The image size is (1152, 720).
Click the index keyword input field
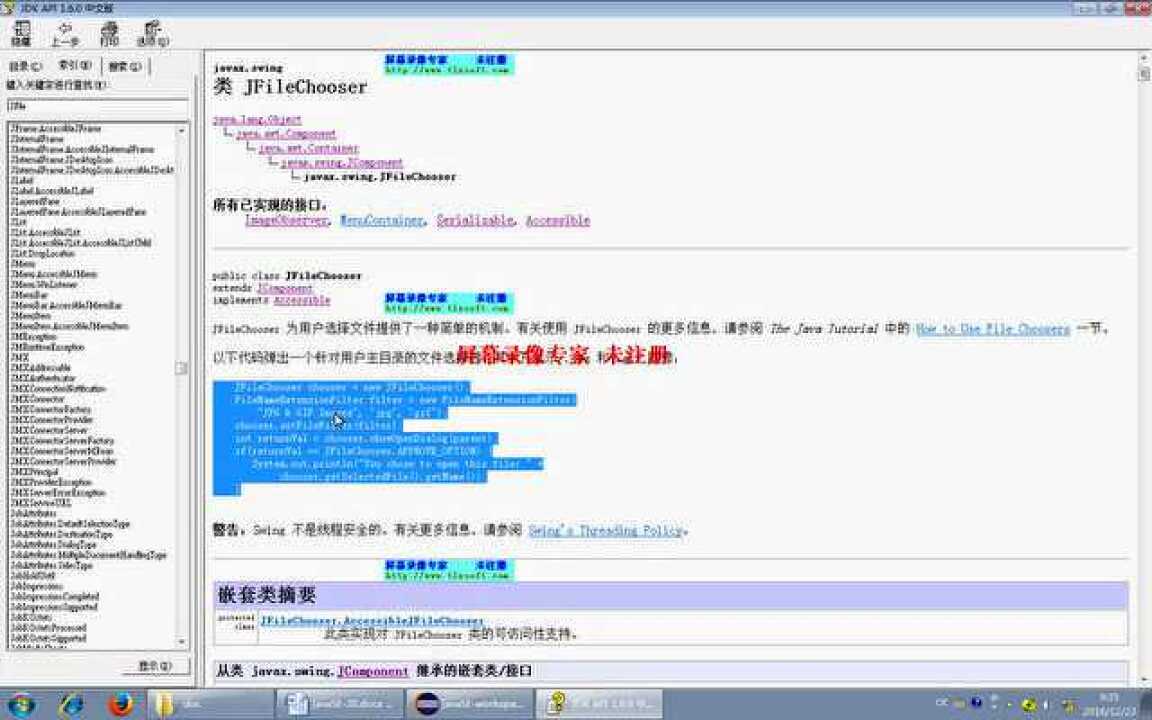pos(97,106)
